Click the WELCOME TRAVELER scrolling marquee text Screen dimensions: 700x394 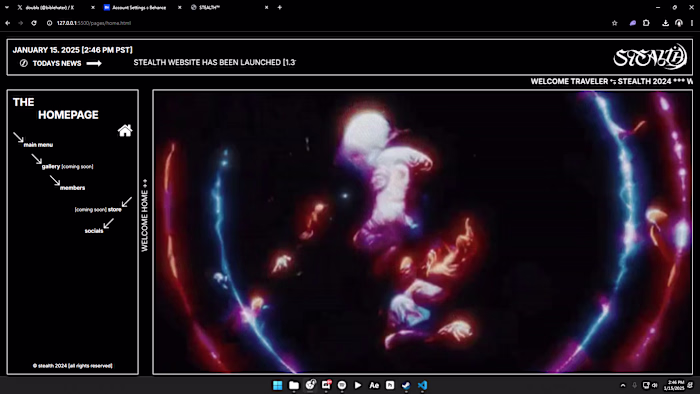click(611, 81)
